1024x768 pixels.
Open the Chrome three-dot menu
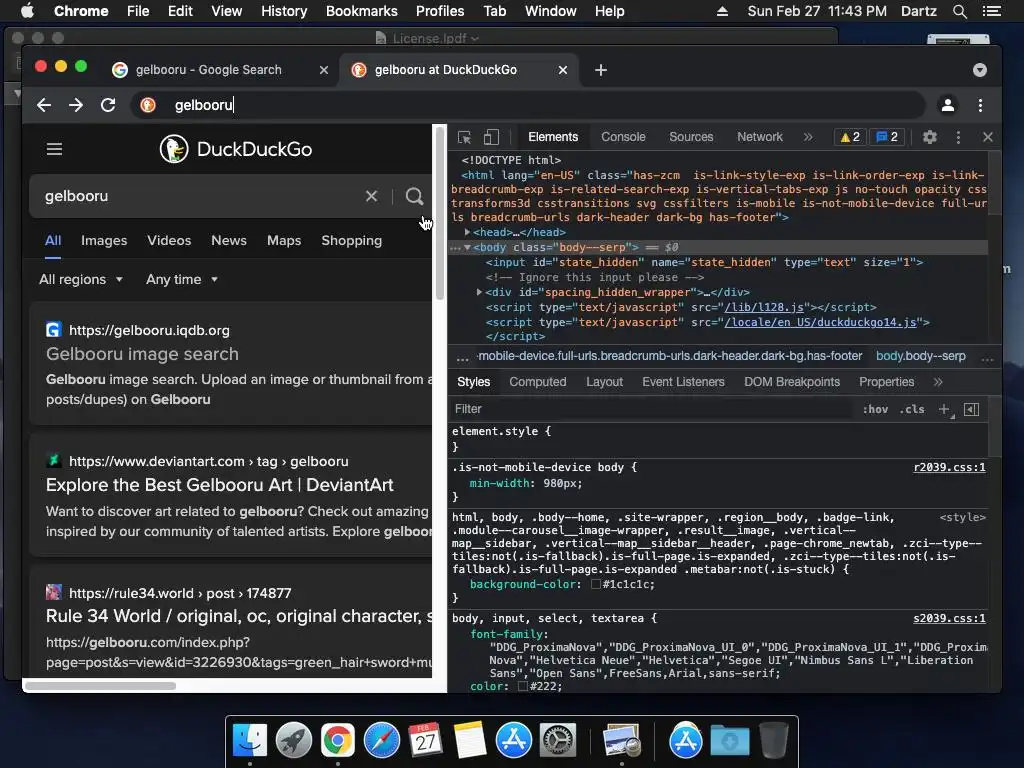(x=980, y=105)
